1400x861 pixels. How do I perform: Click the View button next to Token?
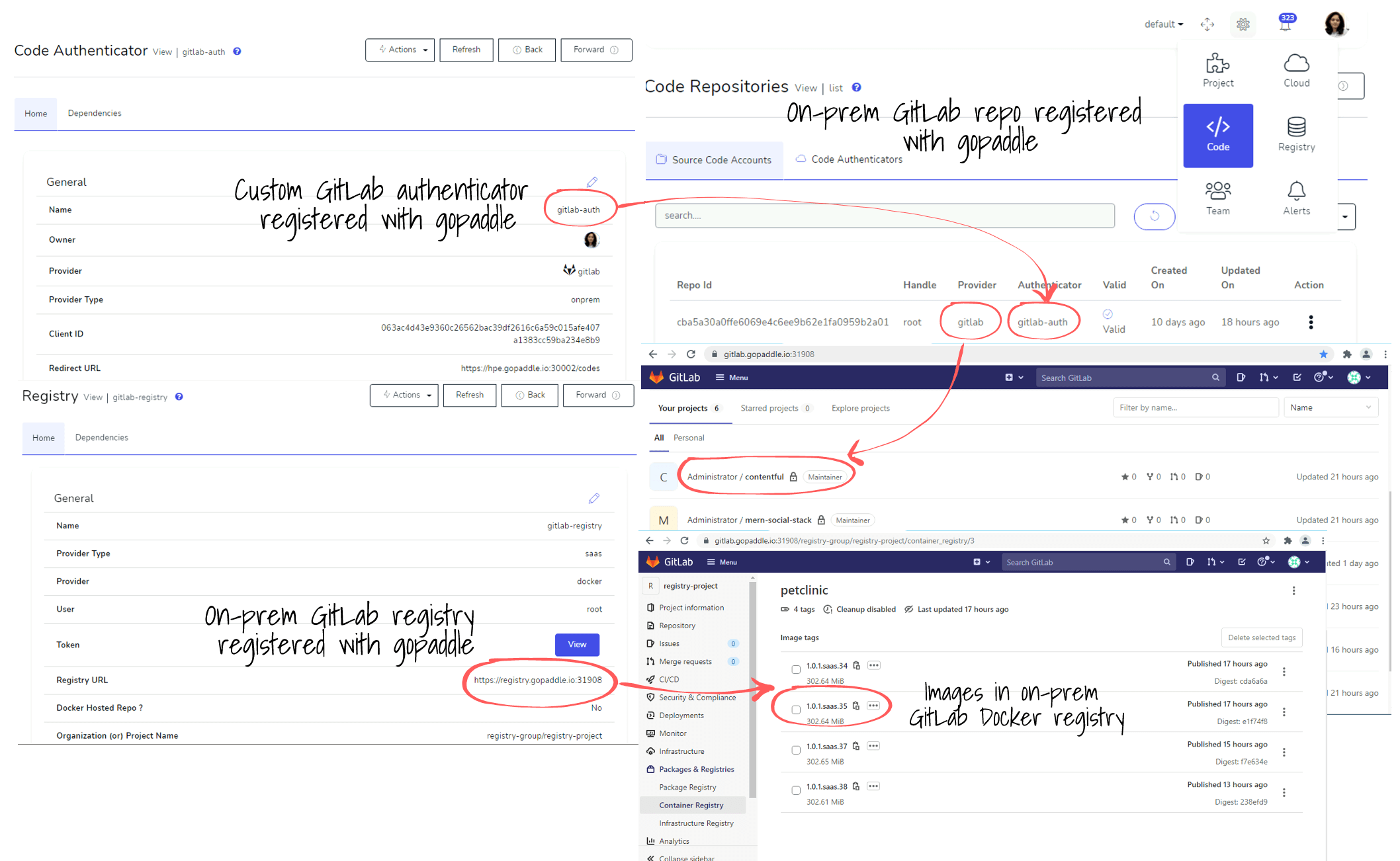coord(576,644)
